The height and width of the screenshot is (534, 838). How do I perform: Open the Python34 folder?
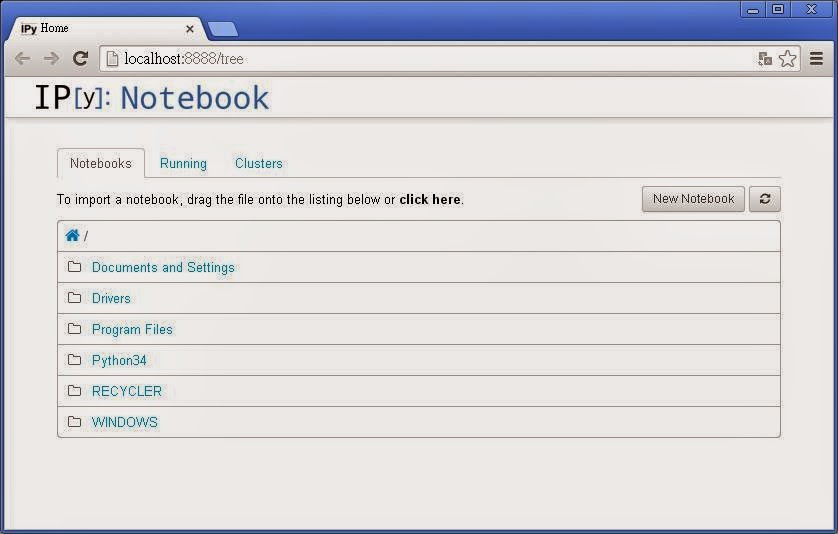119,360
